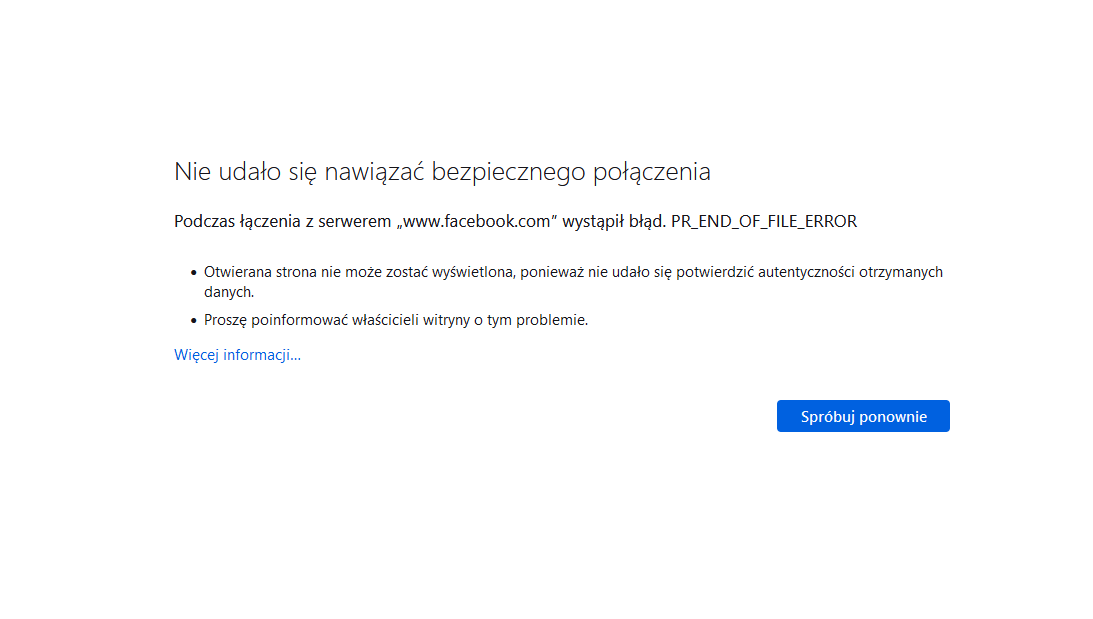Image resolution: width=1093 pixels, height=619 pixels.
Task: Click 'Proszę poinformować' in second bullet
Action: click(x=268, y=320)
